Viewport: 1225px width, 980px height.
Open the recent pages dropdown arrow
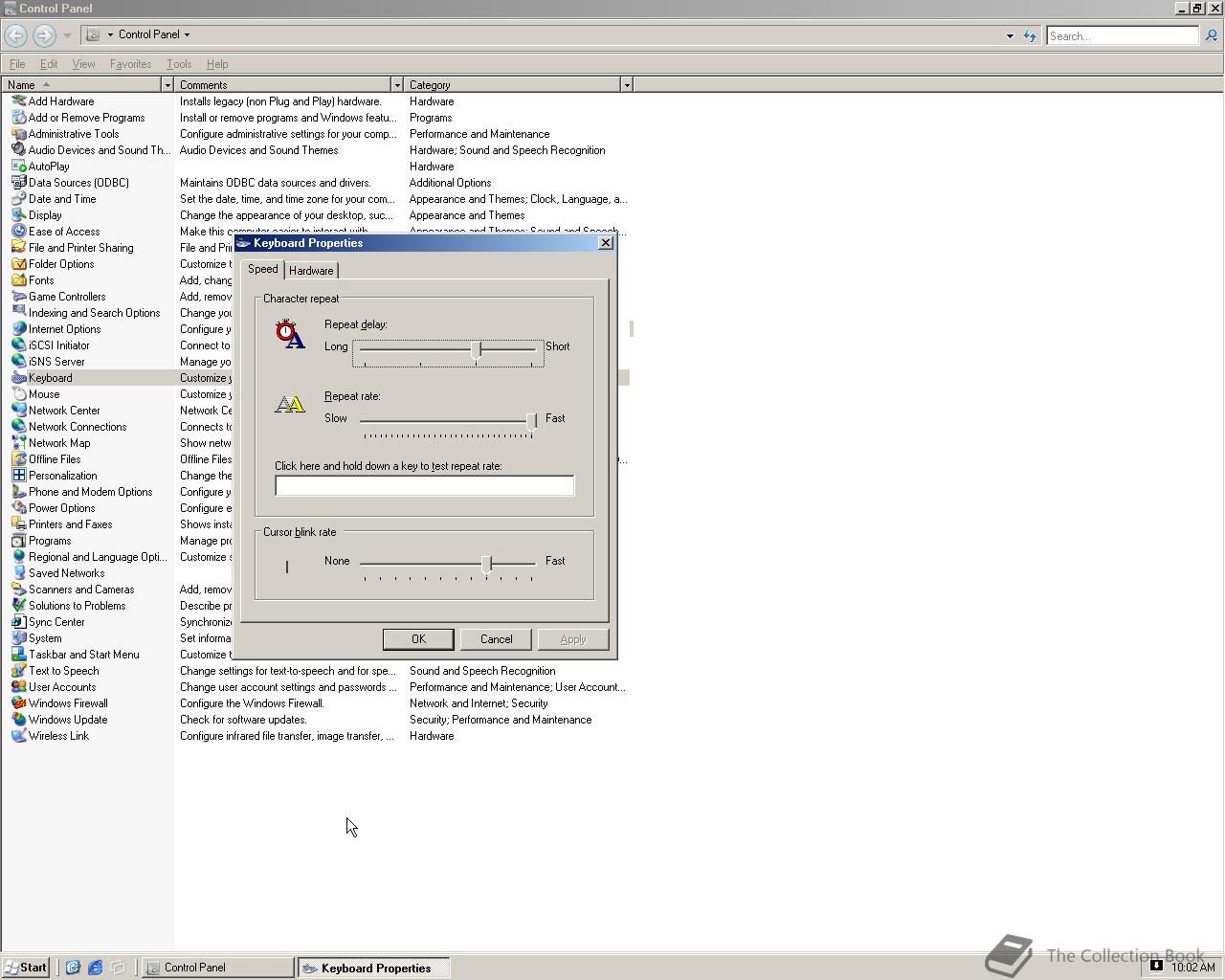pyautogui.click(x=67, y=35)
